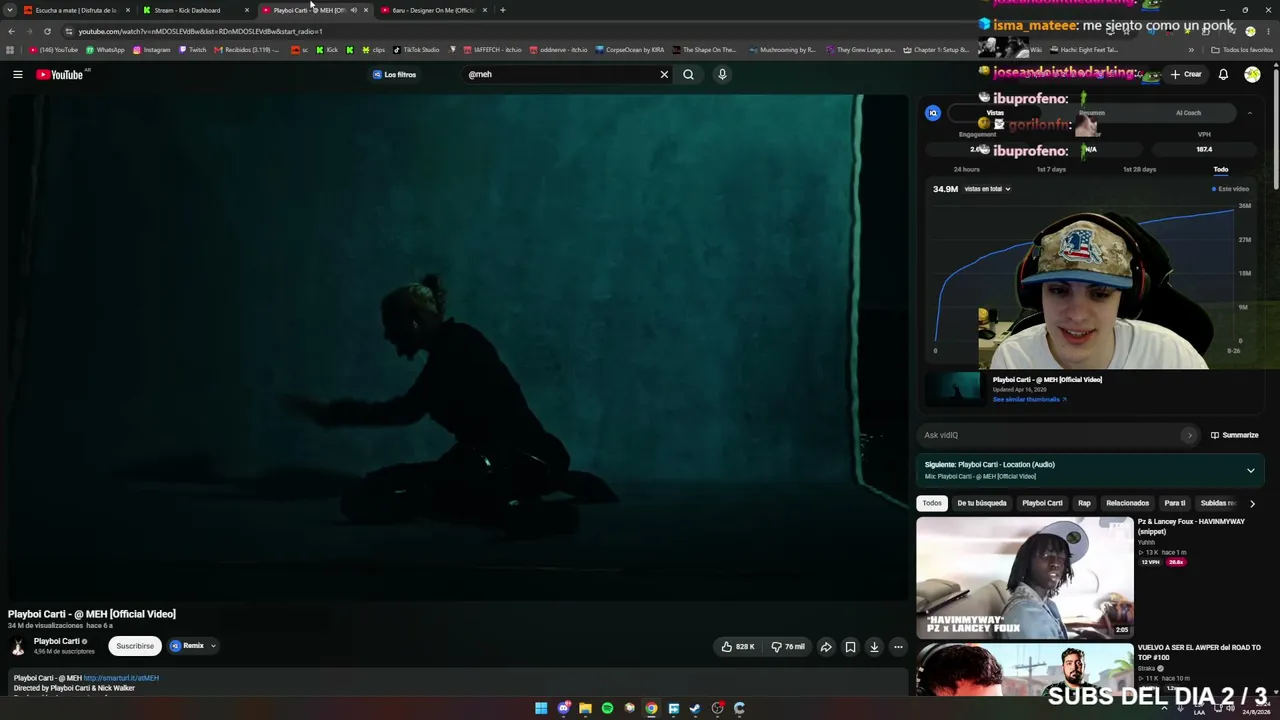Mute the Playboi Carti tab audio
The height and width of the screenshot is (720, 1280).
point(353,10)
